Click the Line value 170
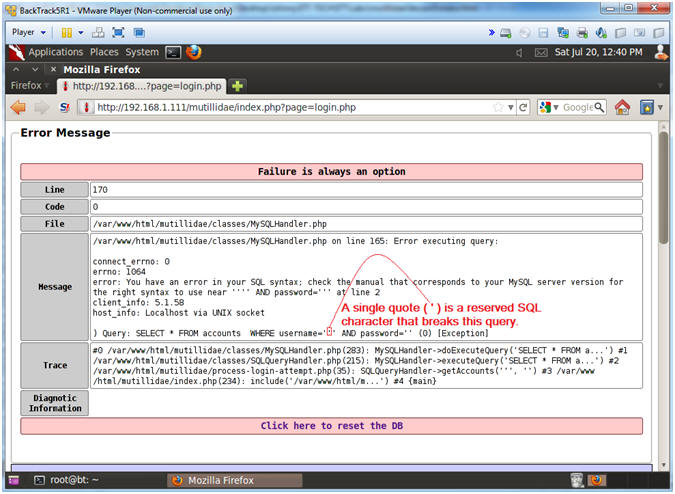Image resolution: width=675 pixels, height=494 pixels. [x=100, y=190]
